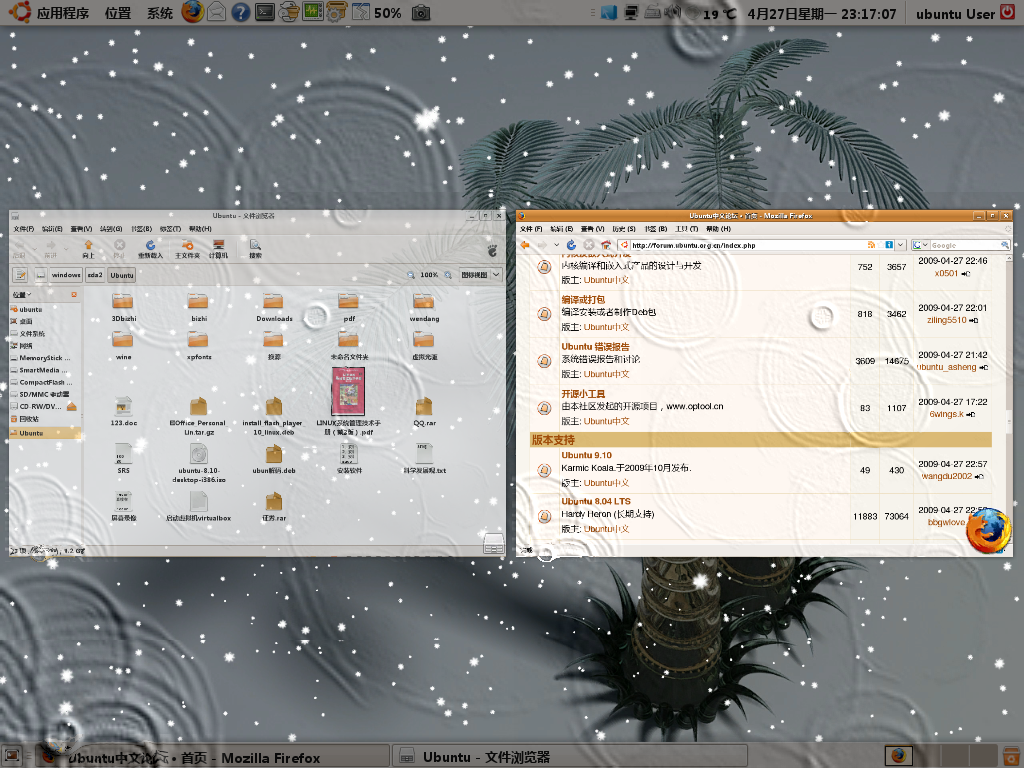The height and width of the screenshot is (768, 1024).
Task: Open the Ubuntu 8.04 LTS forum link
Action: (x=596, y=502)
